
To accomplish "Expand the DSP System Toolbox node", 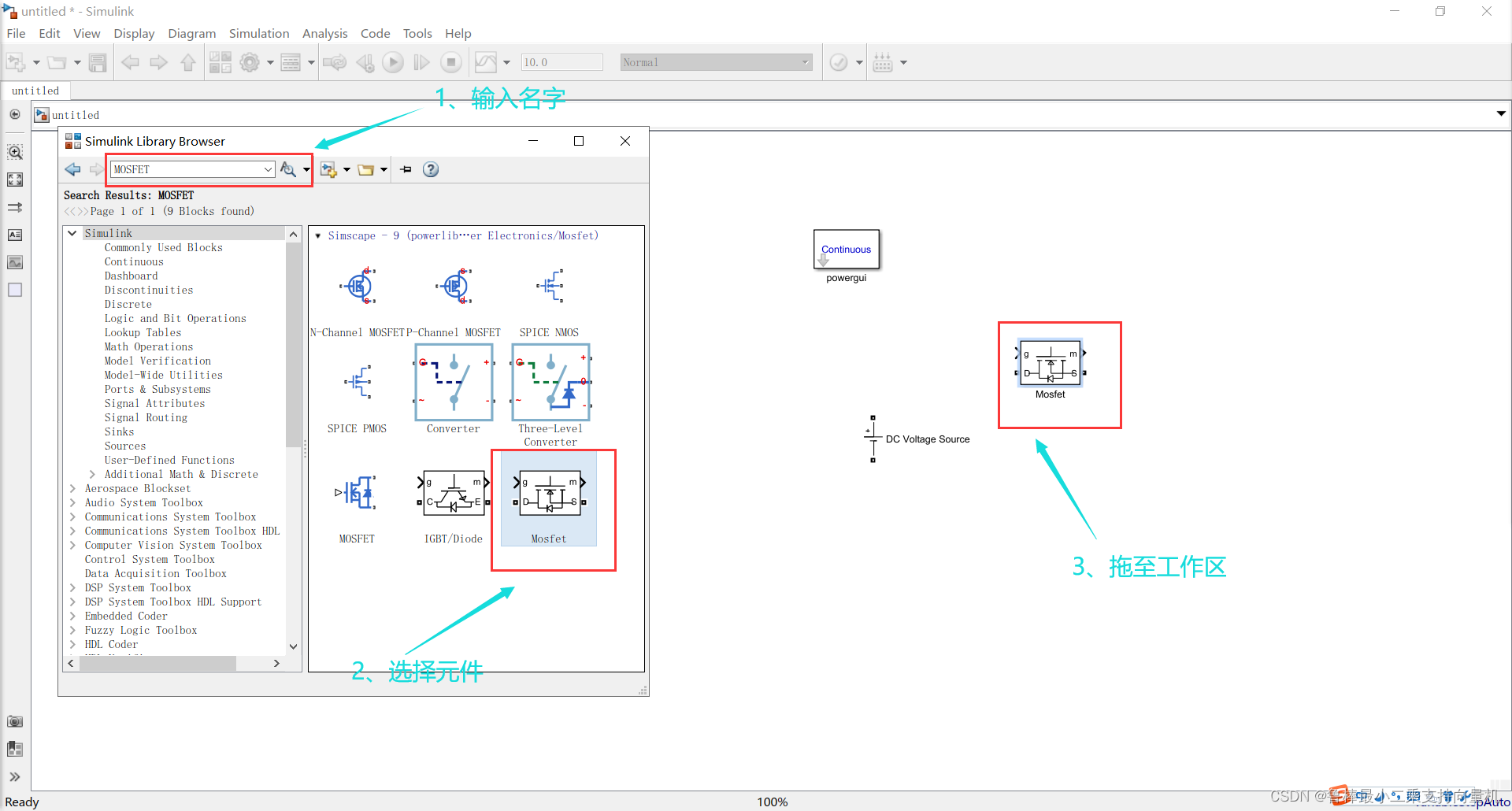I will coord(72,587).
